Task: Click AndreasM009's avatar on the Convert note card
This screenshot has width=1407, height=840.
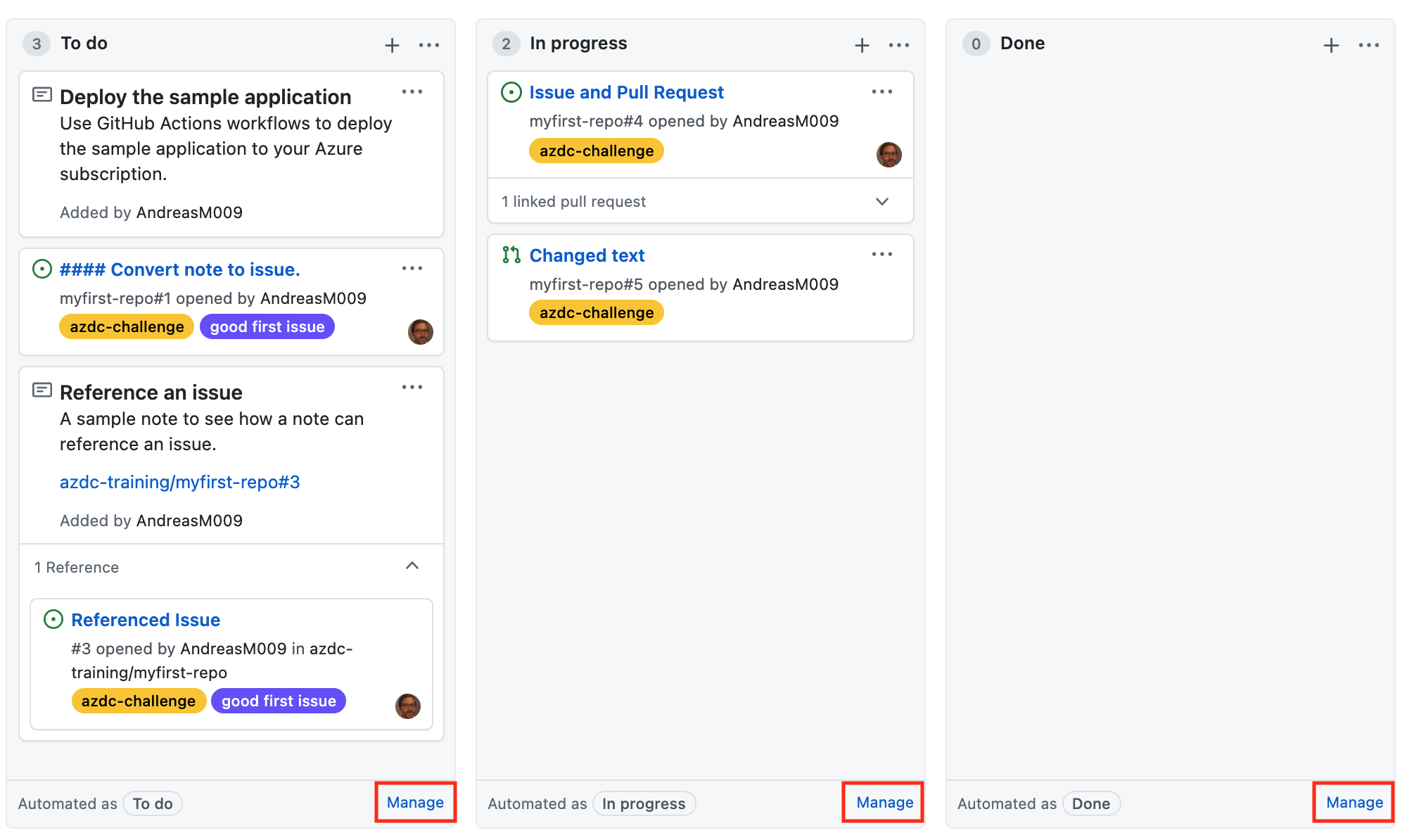Action: coord(420,331)
